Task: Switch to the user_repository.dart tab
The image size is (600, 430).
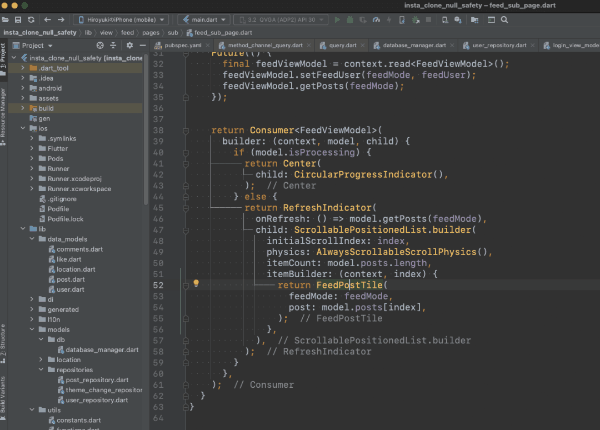Action: tap(499, 45)
